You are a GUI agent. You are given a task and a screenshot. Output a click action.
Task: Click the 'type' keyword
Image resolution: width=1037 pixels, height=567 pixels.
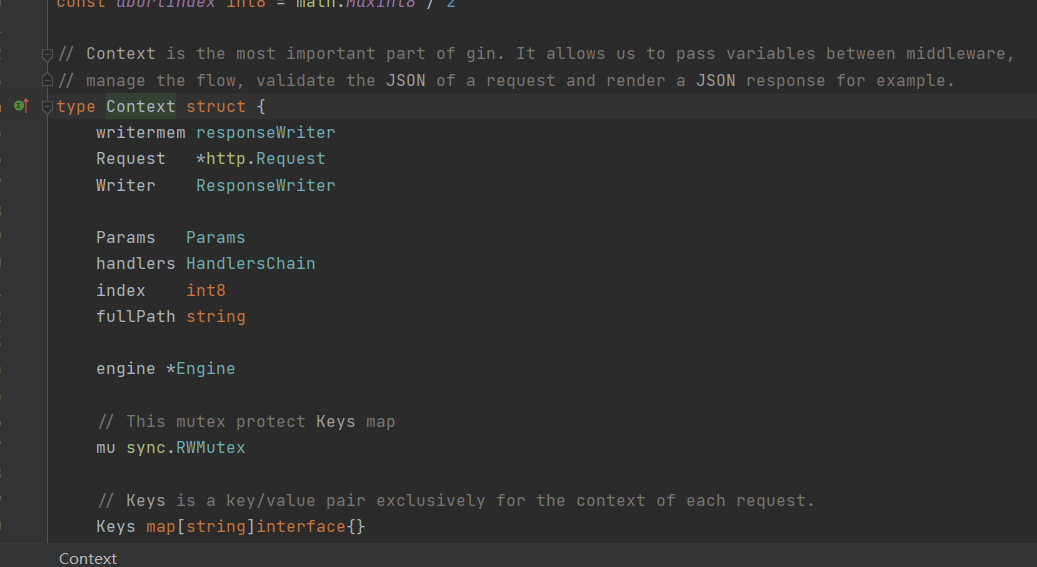tap(76, 107)
